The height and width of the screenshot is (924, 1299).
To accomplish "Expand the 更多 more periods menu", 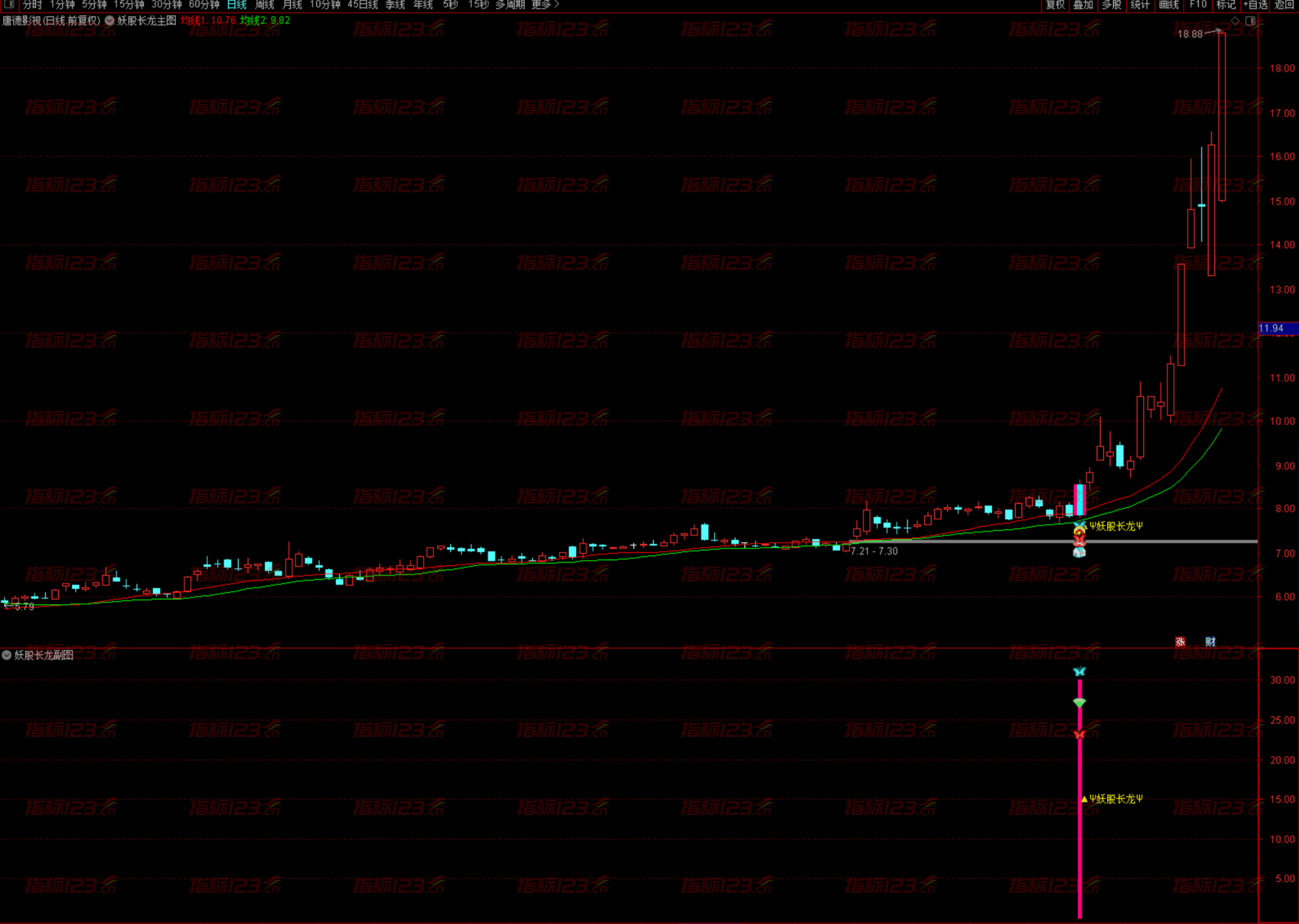I will click(x=545, y=4).
